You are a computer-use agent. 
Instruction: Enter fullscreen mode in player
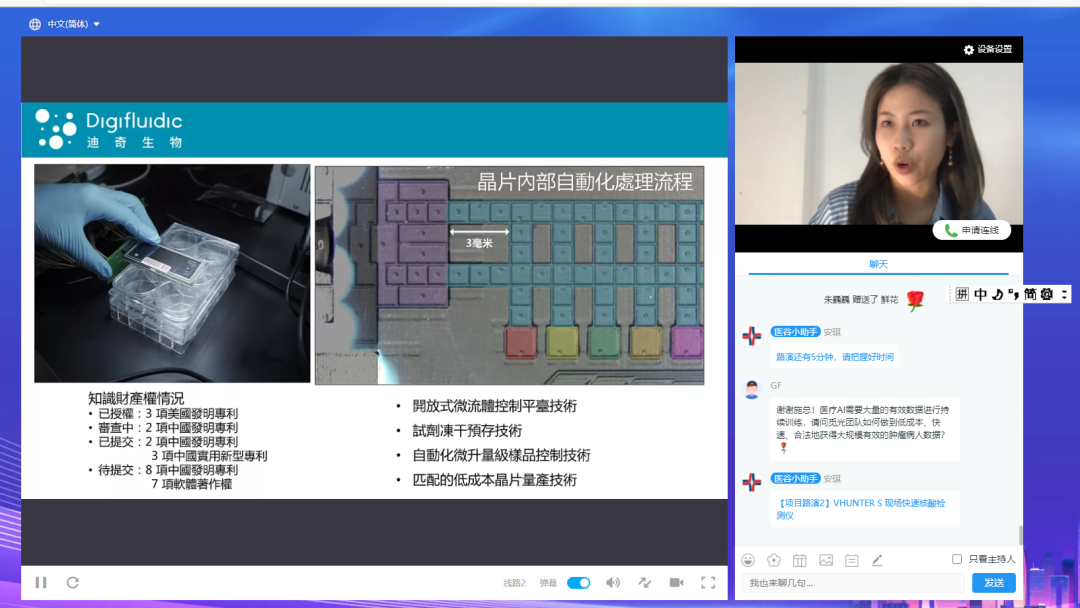pyautogui.click(x=708, y=583)
